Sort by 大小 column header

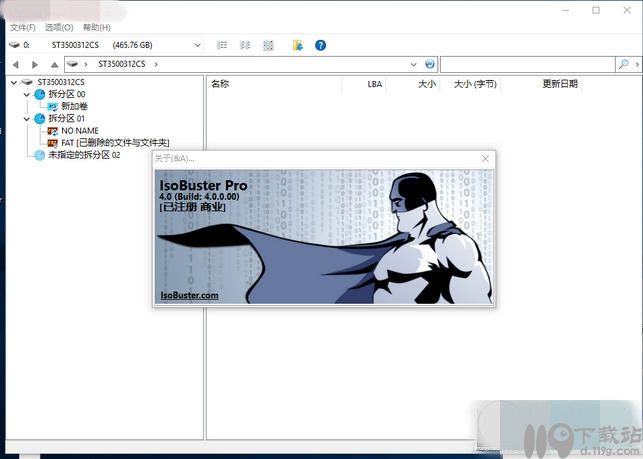(427, 84)
